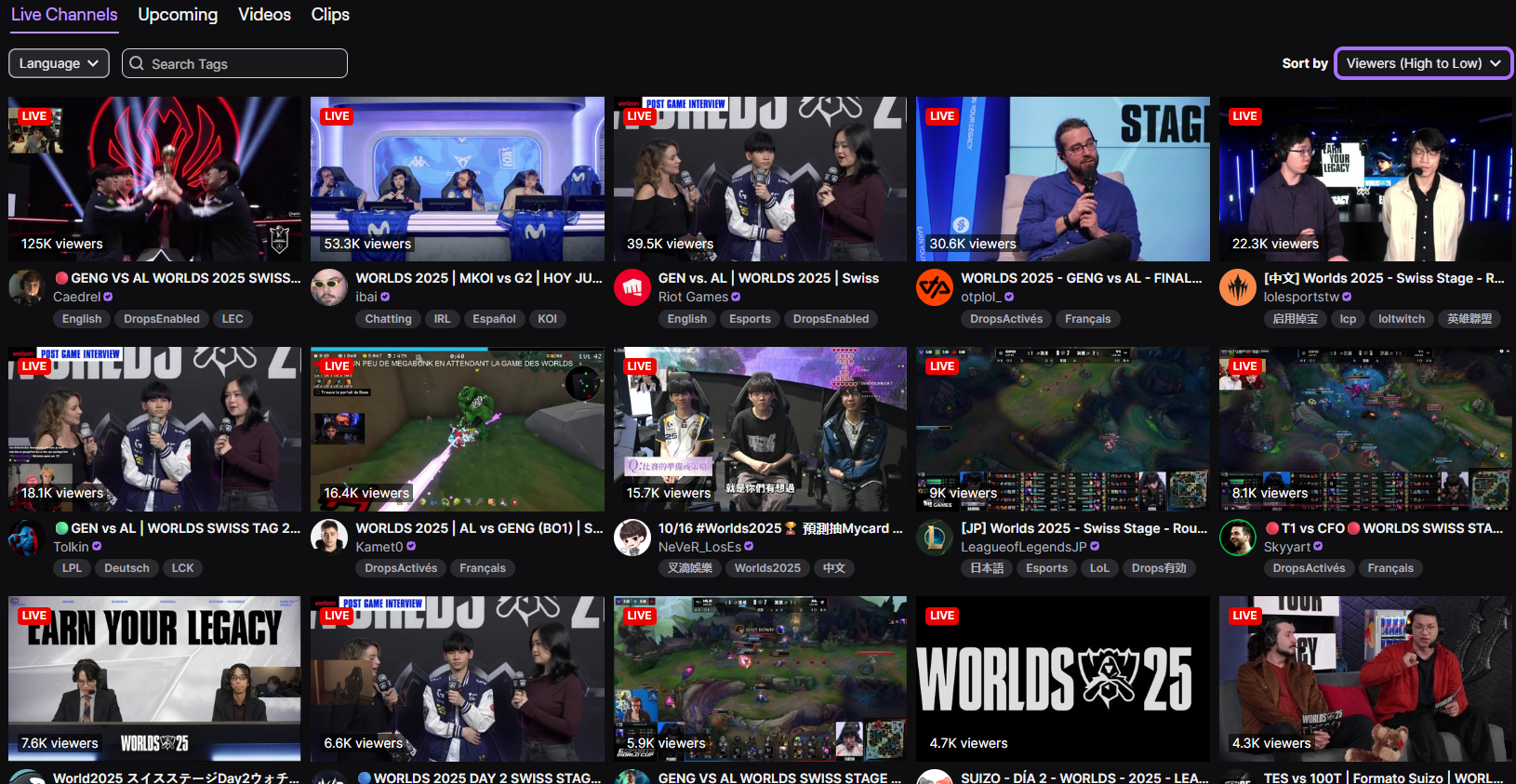Filter by loltwitch tag under lolesportstw
1516x784 pixels.
click(x=1402, y=319)
